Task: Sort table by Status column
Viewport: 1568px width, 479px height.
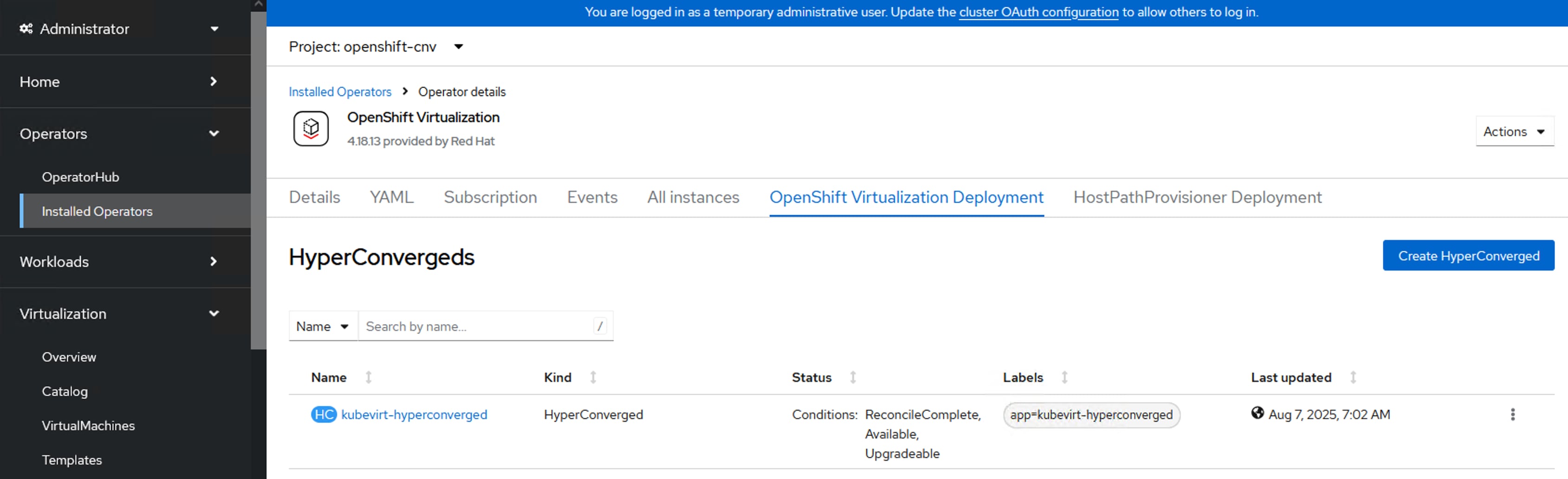Action: pyautogui.click(x=853, y=377)
